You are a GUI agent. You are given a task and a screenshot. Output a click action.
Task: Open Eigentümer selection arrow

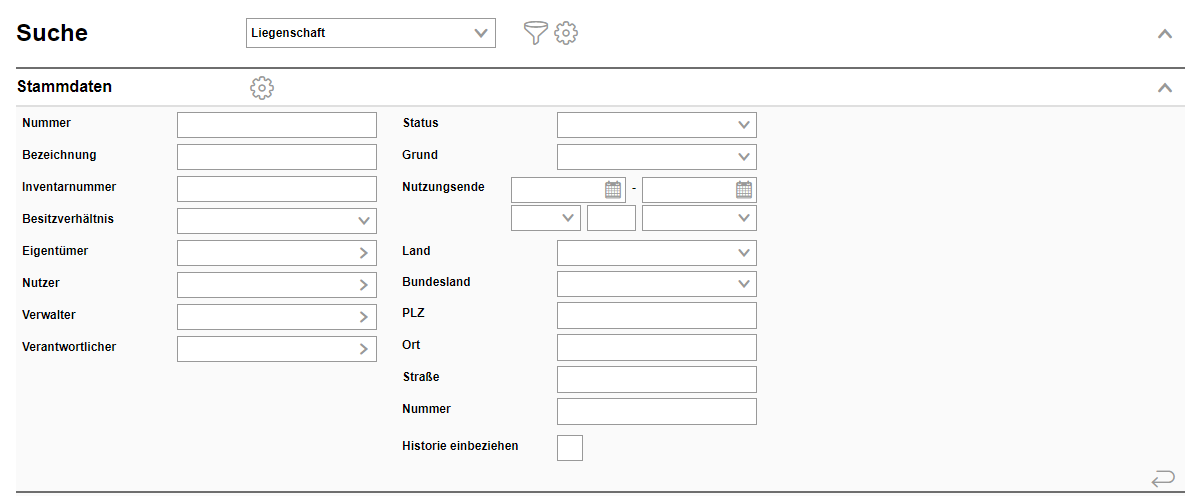363,253
